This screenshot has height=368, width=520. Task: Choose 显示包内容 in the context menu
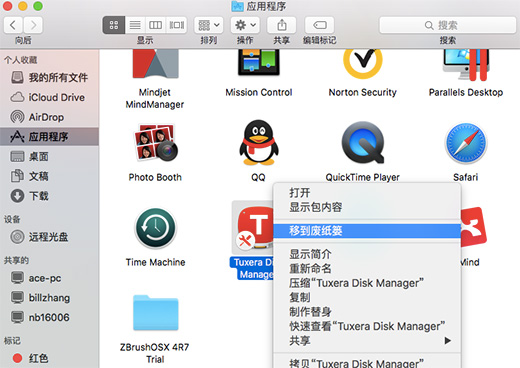coord(367,207)
